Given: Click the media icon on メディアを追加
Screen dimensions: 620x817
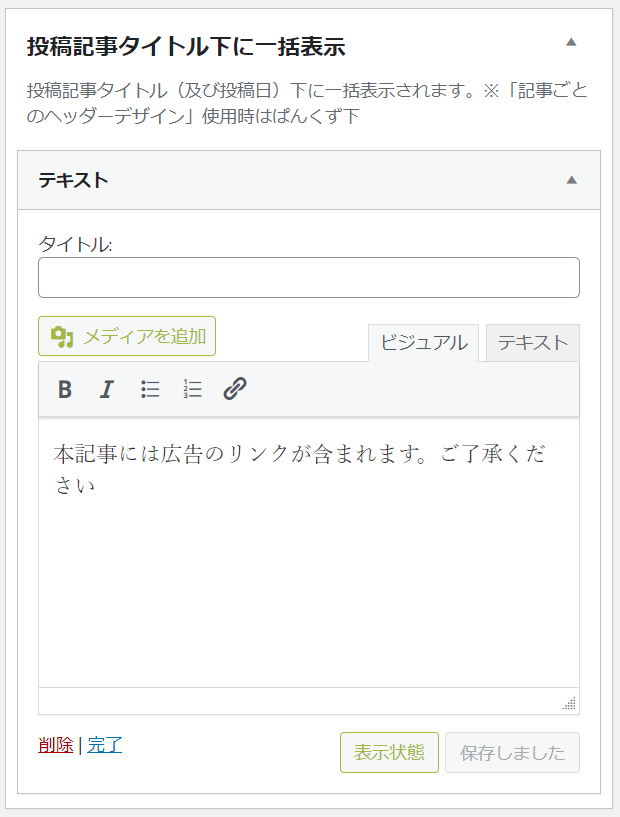Looking at the screenshot, I should point(62,337).
